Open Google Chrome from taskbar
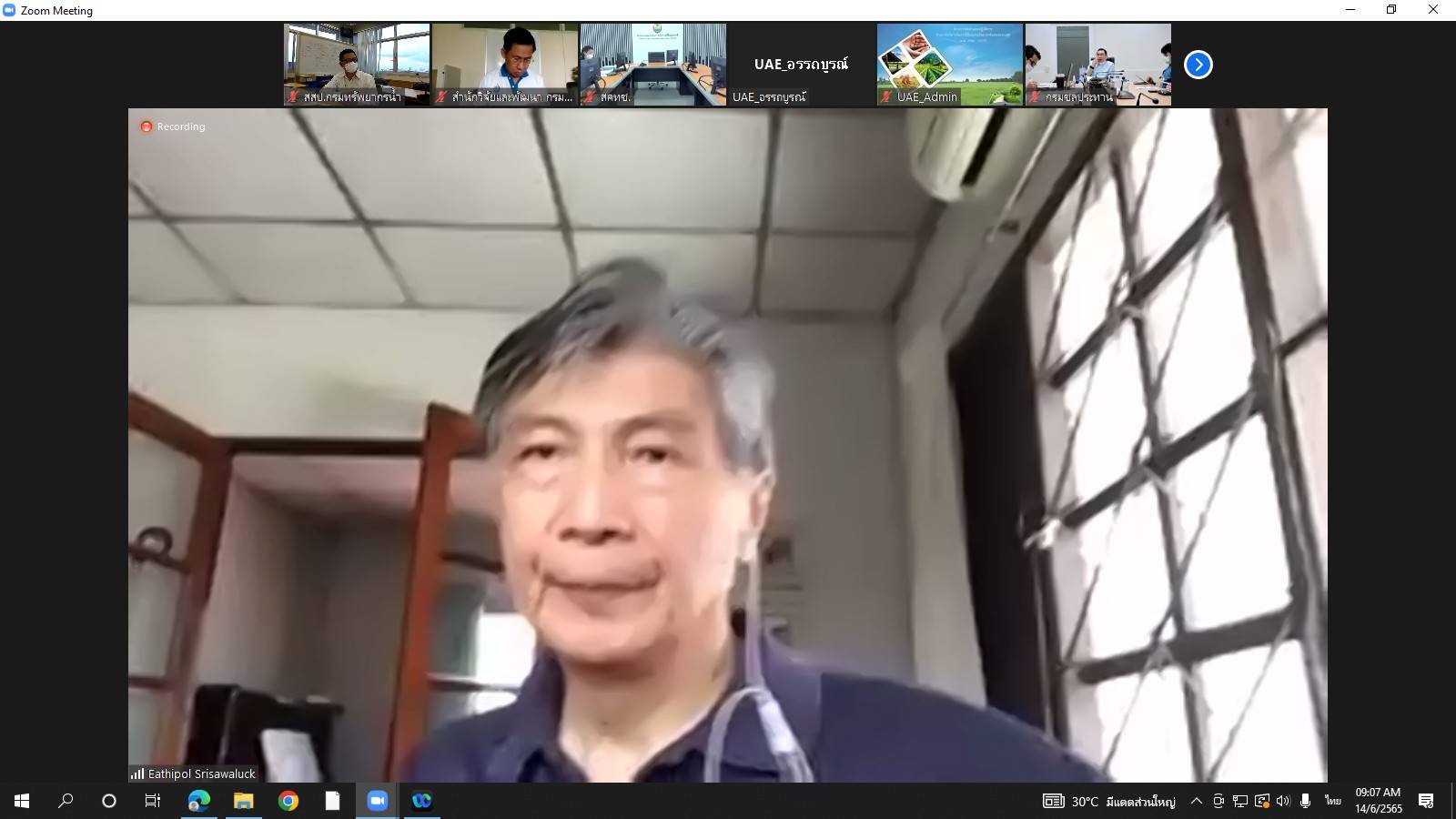1456x819 pixels. (288, 801)
